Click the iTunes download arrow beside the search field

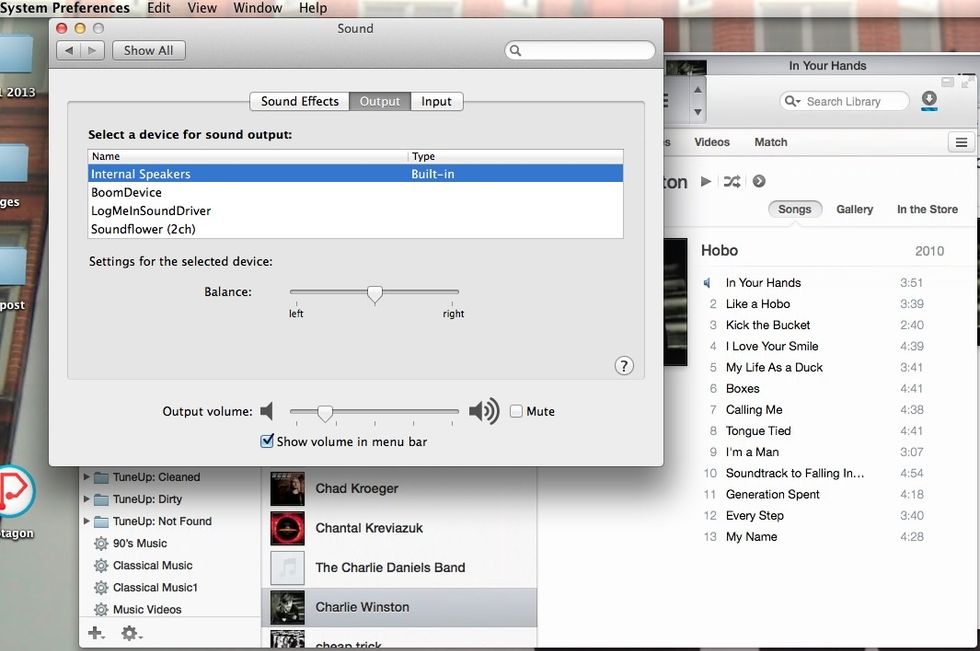coord(929,101)
